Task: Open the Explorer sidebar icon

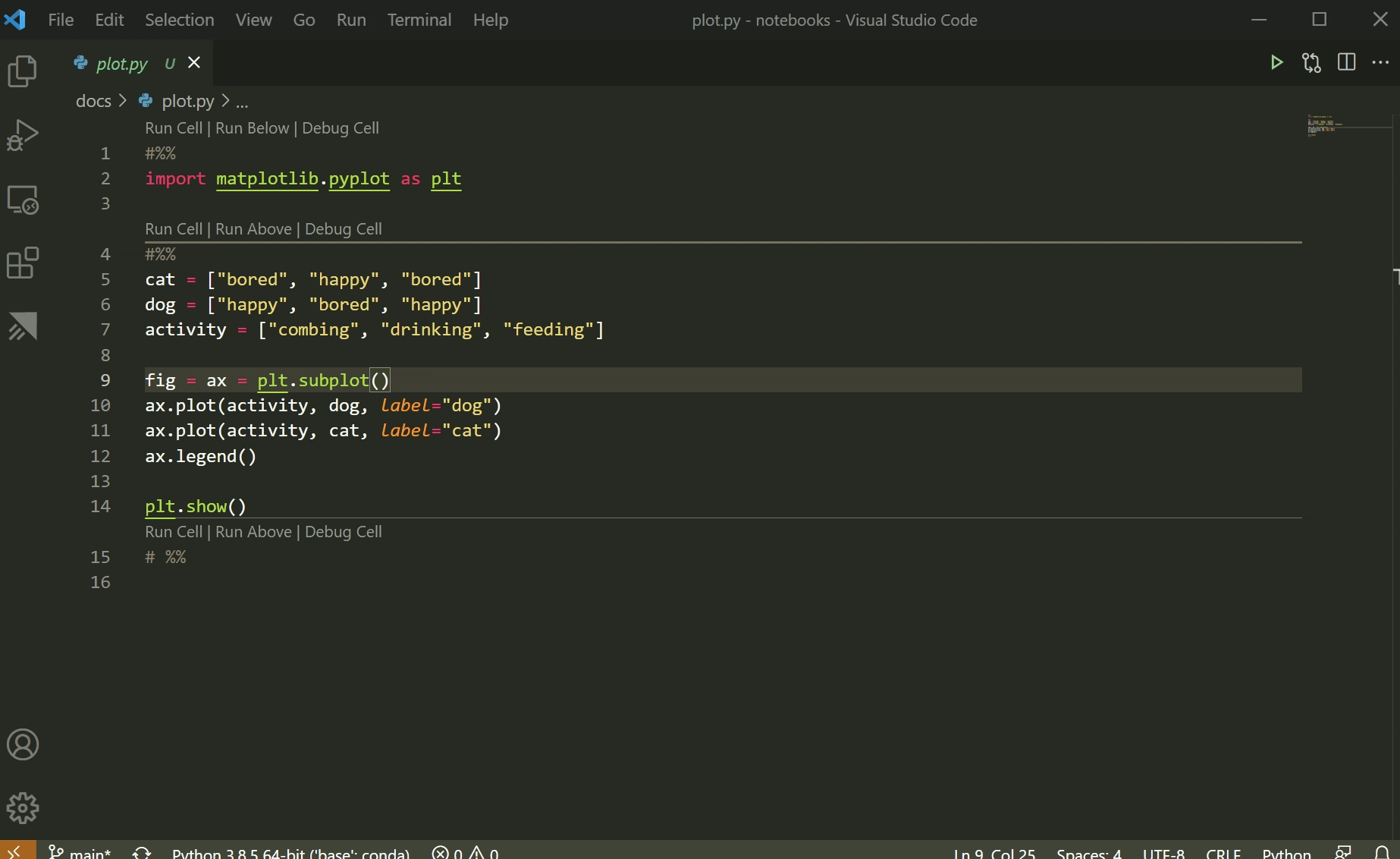Action: point(23,71)
